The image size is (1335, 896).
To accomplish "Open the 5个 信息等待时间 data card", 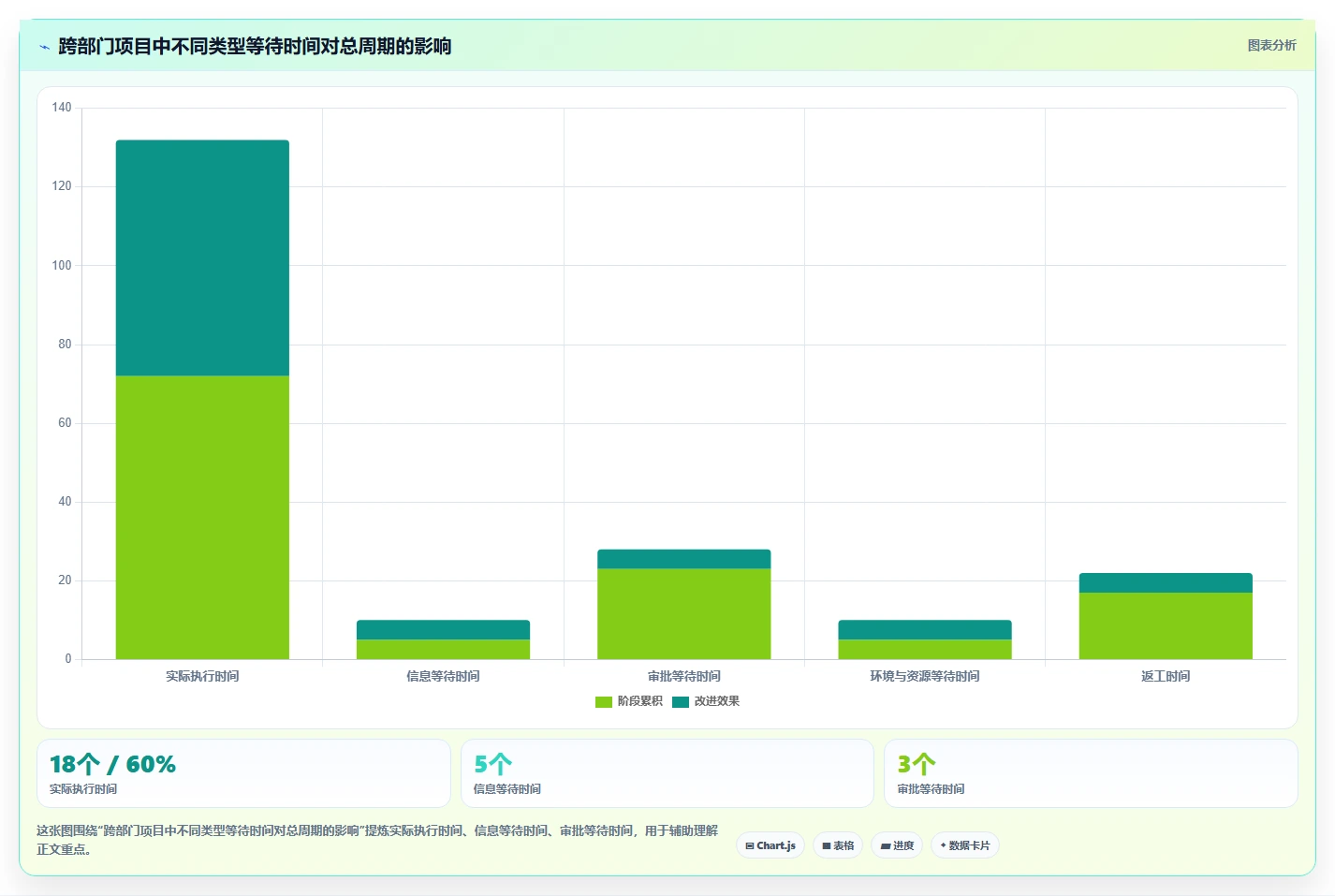I will tap(667, 773).
